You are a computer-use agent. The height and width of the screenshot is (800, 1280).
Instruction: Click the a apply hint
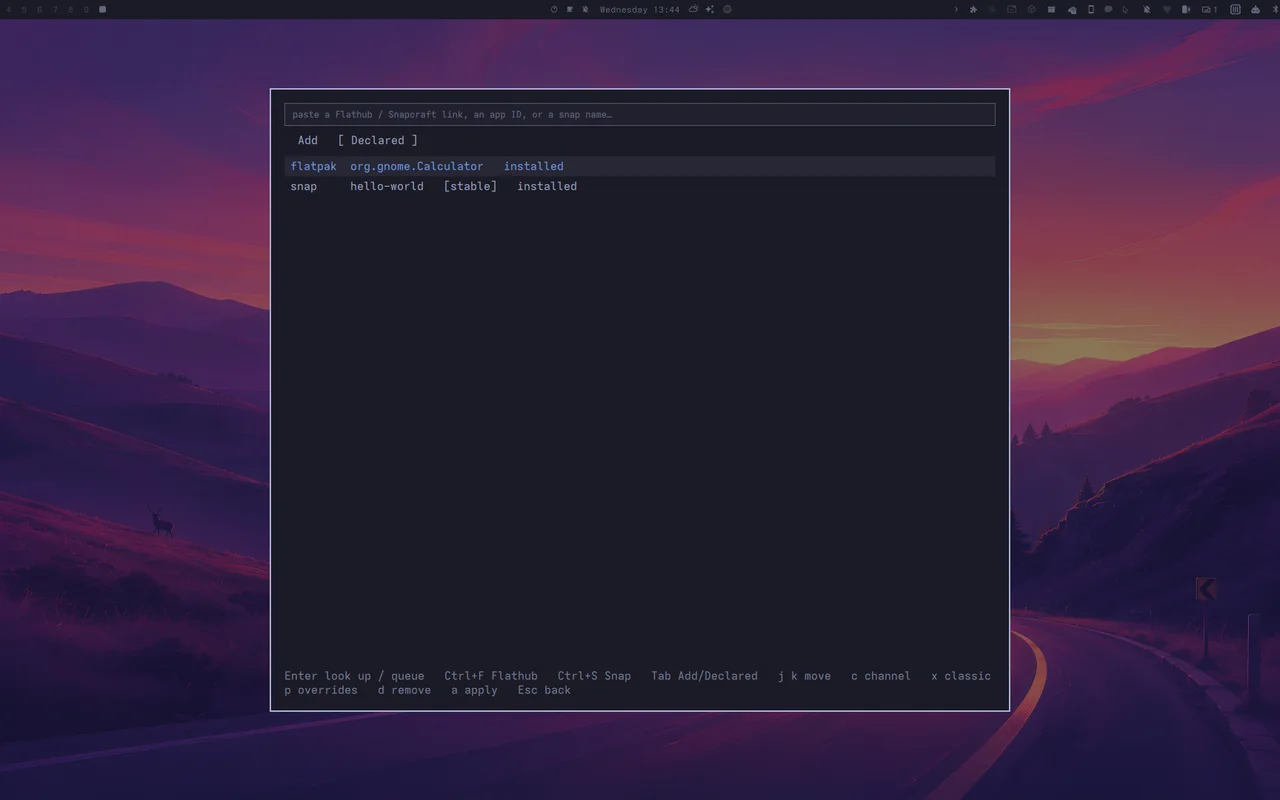tap(474, 690)
